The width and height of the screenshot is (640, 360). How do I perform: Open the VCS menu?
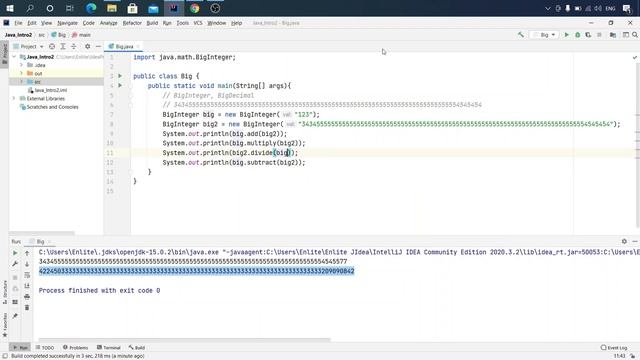pyautogui.click(x=198, y=23)
